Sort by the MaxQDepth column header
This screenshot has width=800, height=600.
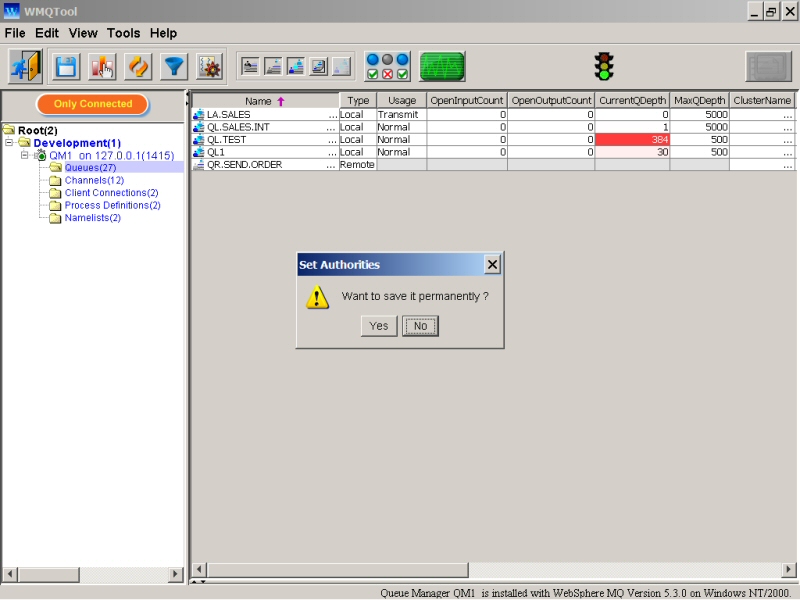point(699,101)
